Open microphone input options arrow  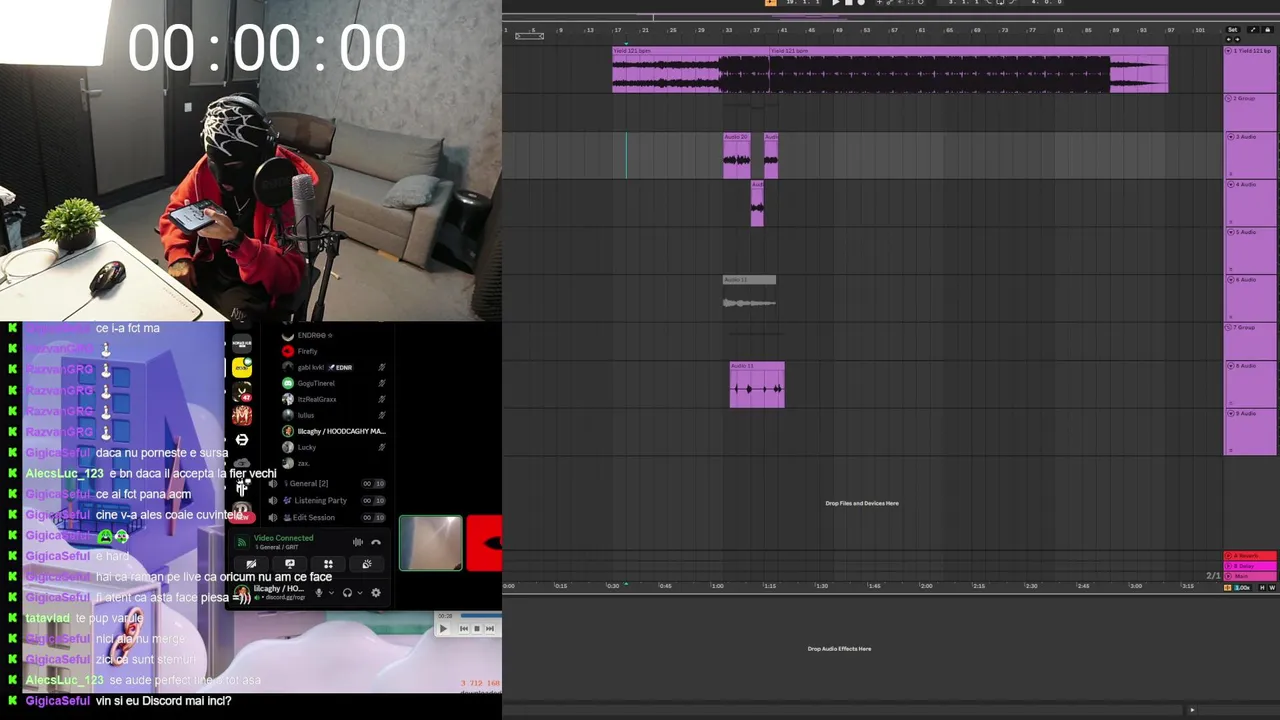click(331, 593)
